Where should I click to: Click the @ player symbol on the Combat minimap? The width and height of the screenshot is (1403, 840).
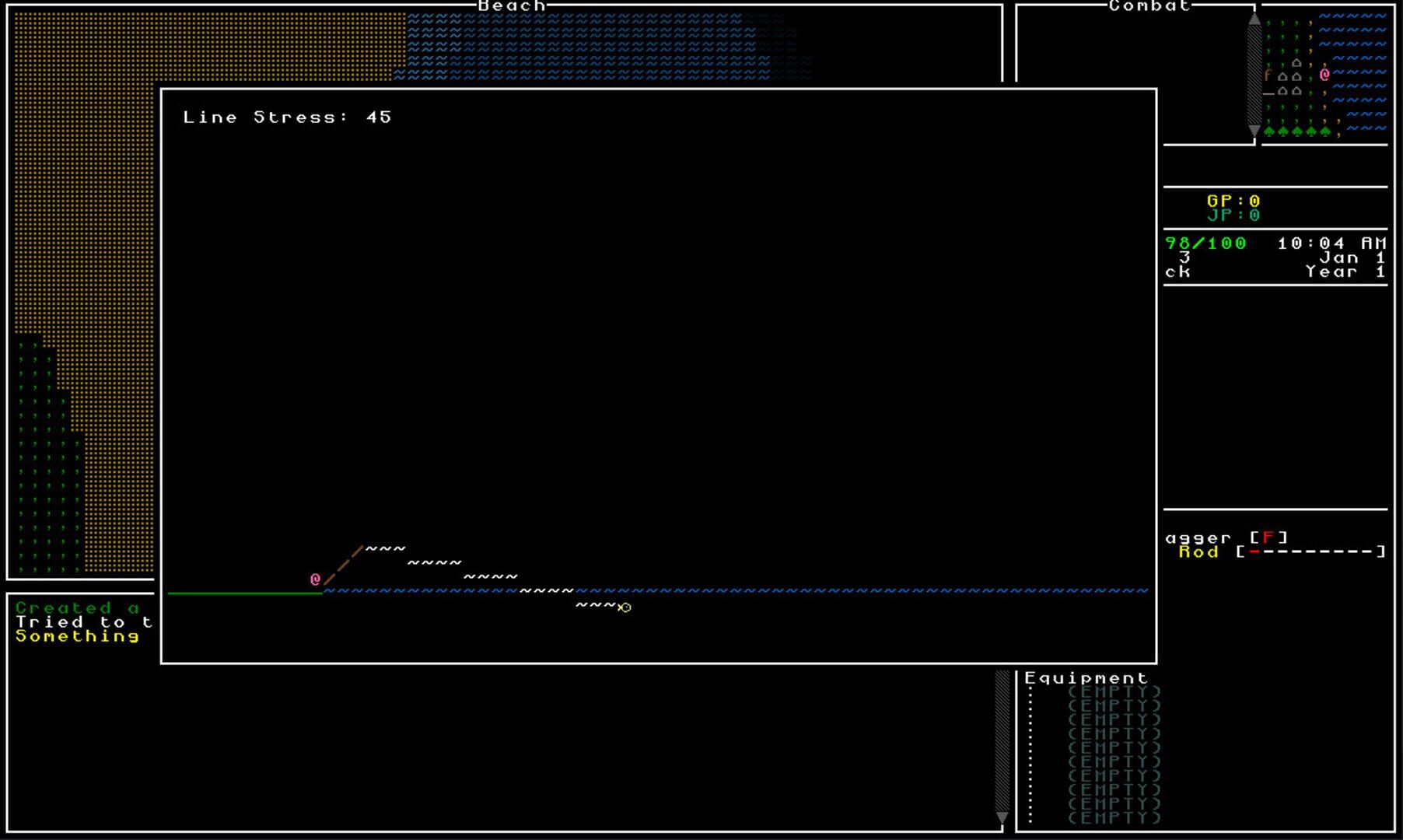coord(1325,75)
